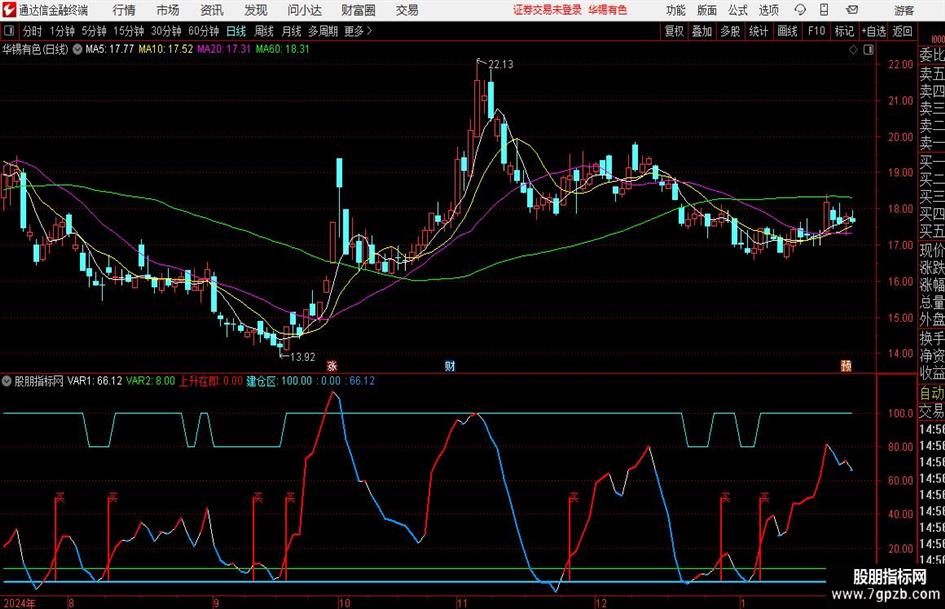
Task: Click the orange 预 marker under chart
Action: pos(846,365)
